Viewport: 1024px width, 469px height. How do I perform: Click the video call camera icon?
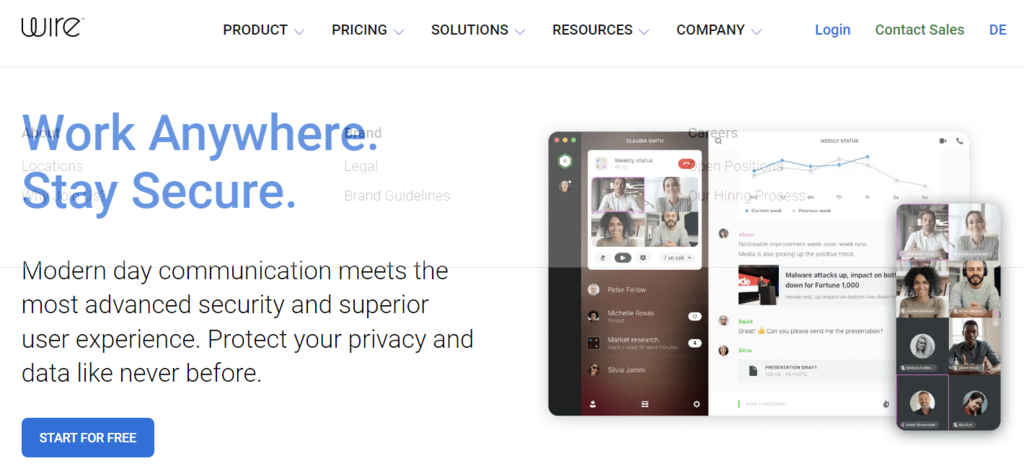943,140
